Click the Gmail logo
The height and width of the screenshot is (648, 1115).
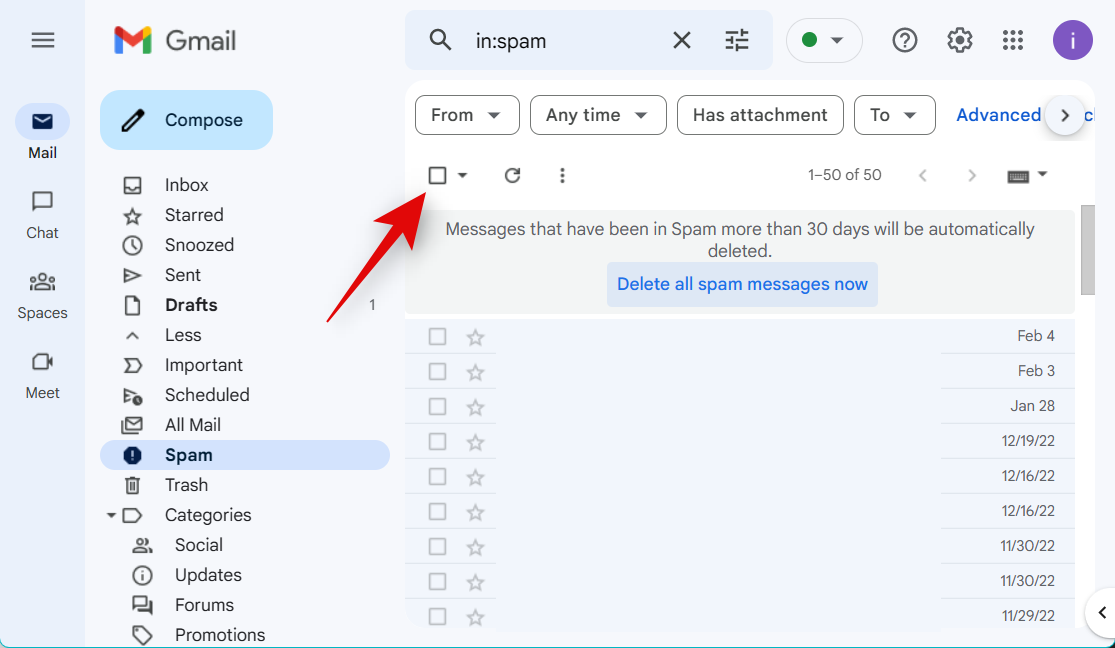(x=174, y=41)
